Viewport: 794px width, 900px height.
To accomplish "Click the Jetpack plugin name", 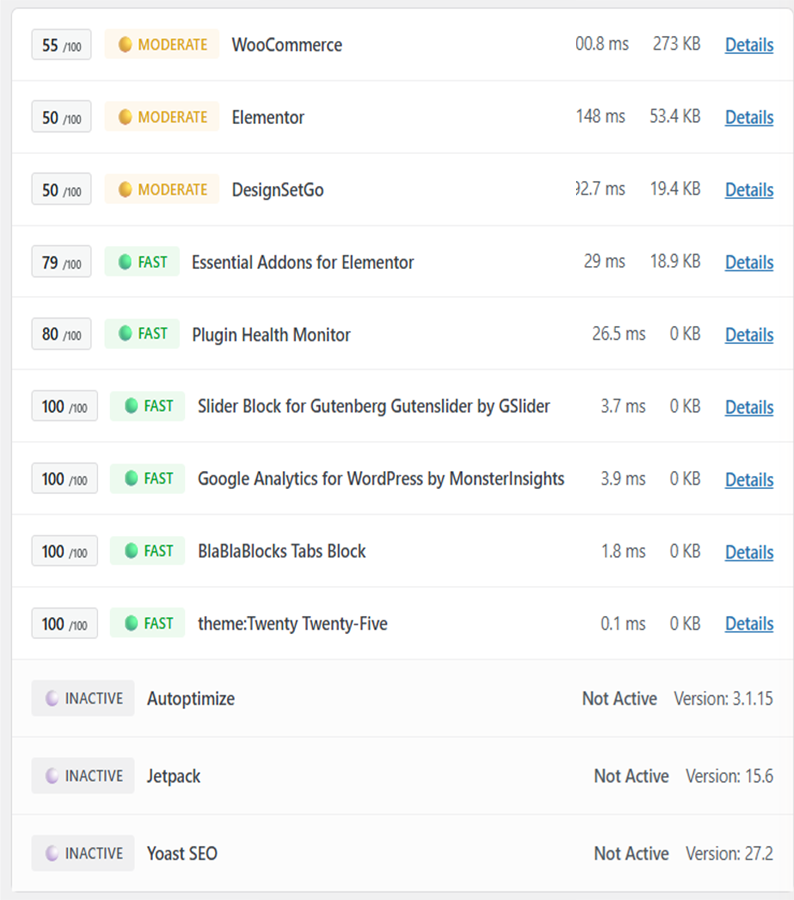I will pos(173,776).
